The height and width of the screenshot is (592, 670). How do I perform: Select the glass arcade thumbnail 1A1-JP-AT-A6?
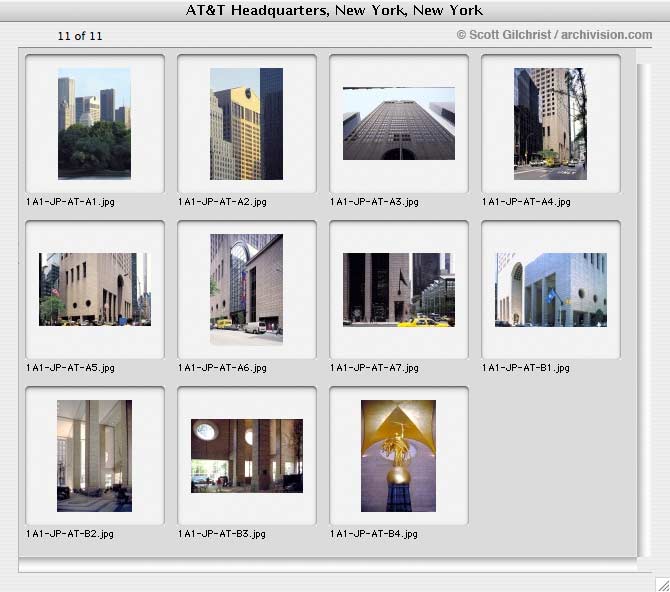[246, 289]
